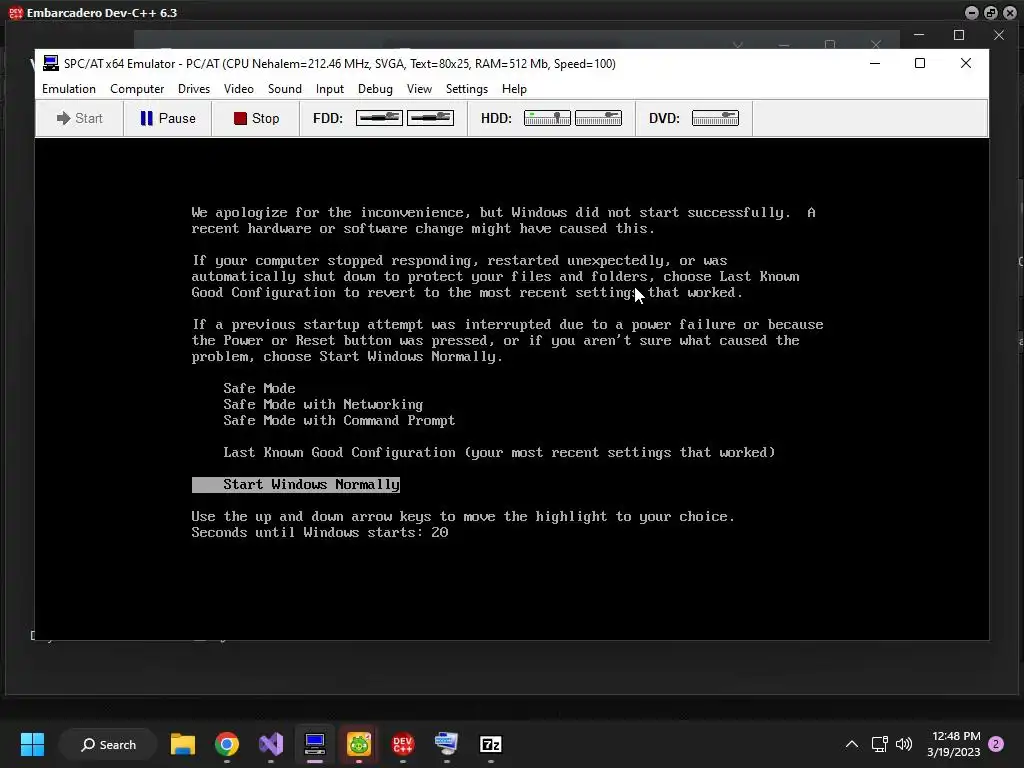The width and height of the screenshot is (1024, 768).
Task: Open the green pig app in taskbar
Action: pyautogui.click(x=359, y=744)
